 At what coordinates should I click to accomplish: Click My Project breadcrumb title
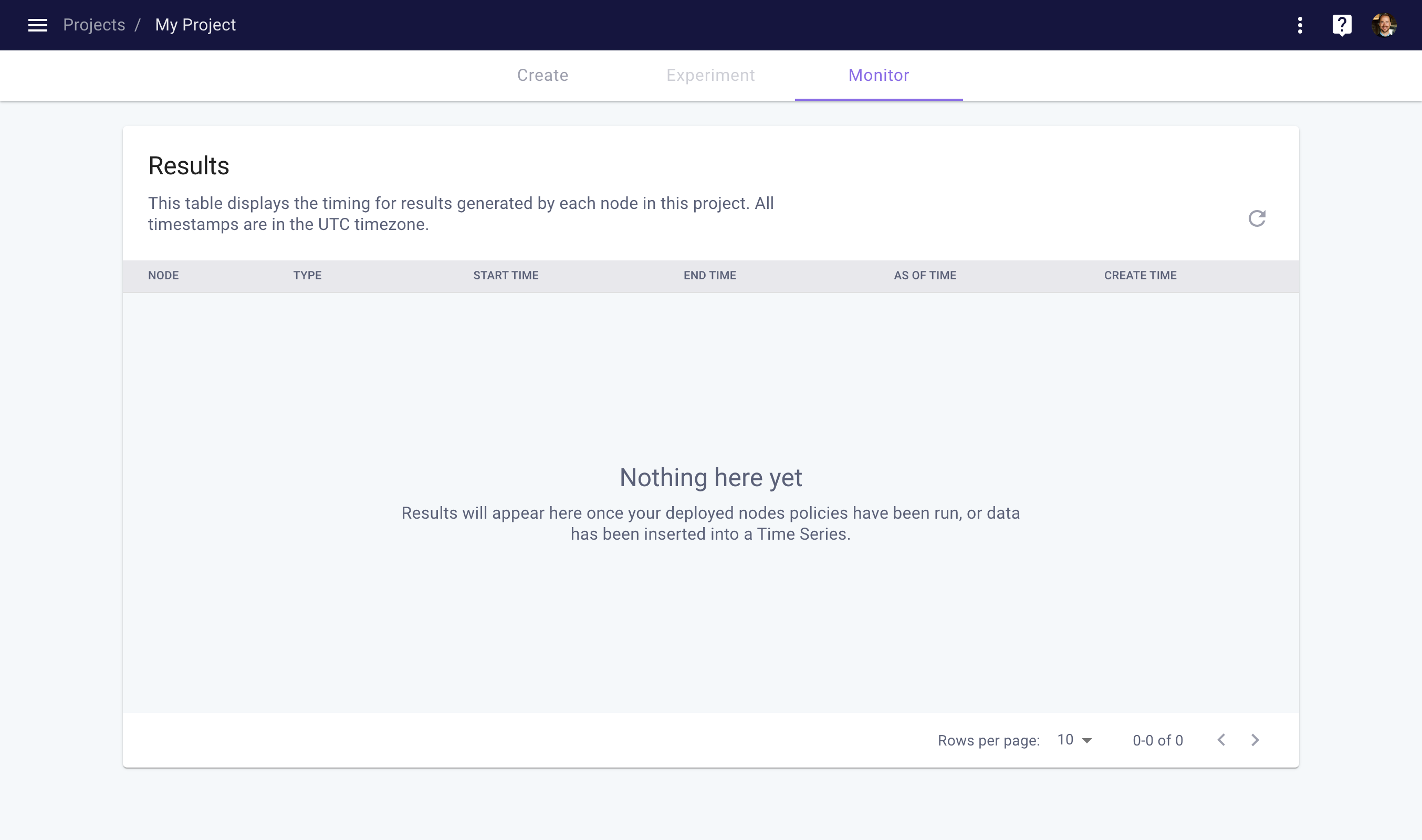click(195, 25)
